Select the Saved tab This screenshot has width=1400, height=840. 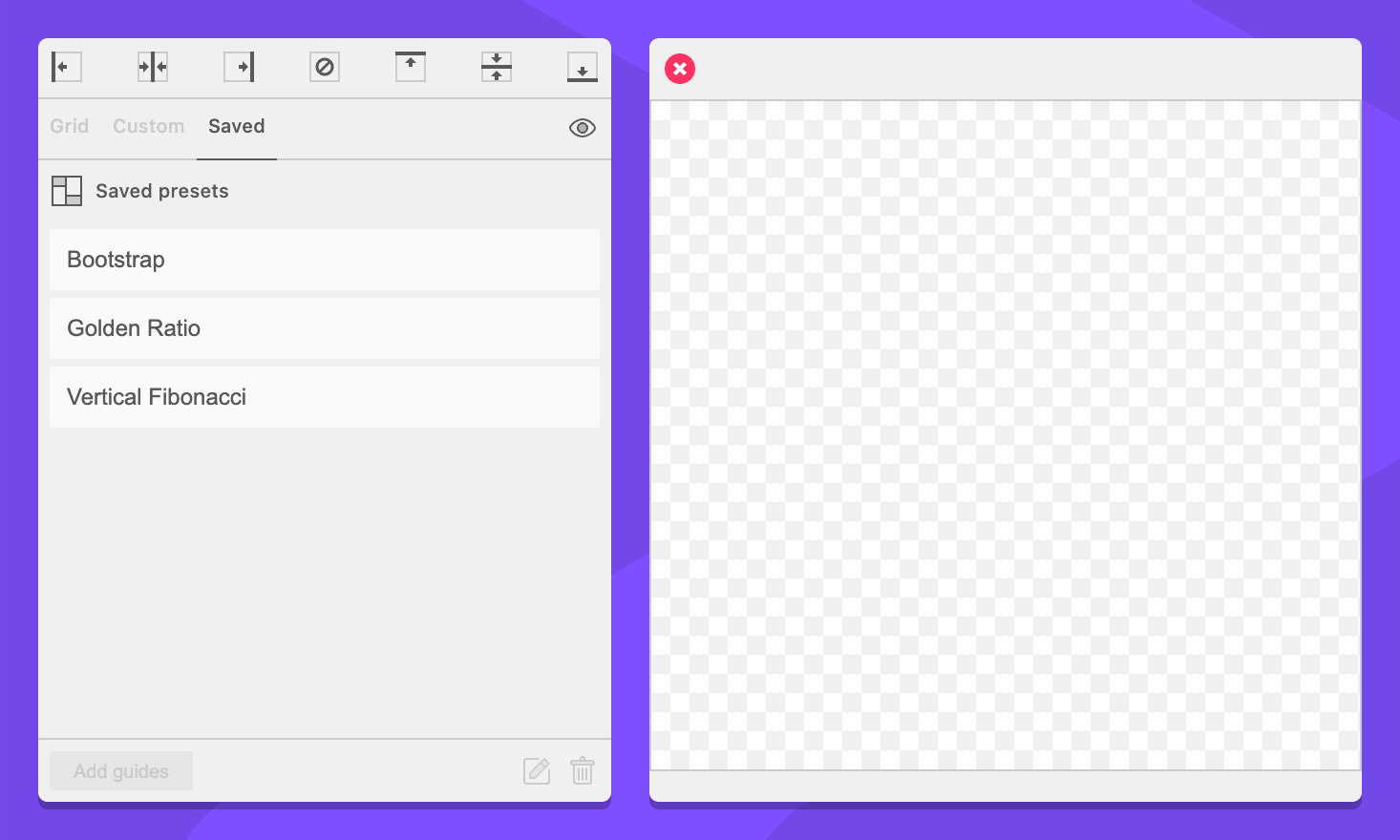pos(236,126)
